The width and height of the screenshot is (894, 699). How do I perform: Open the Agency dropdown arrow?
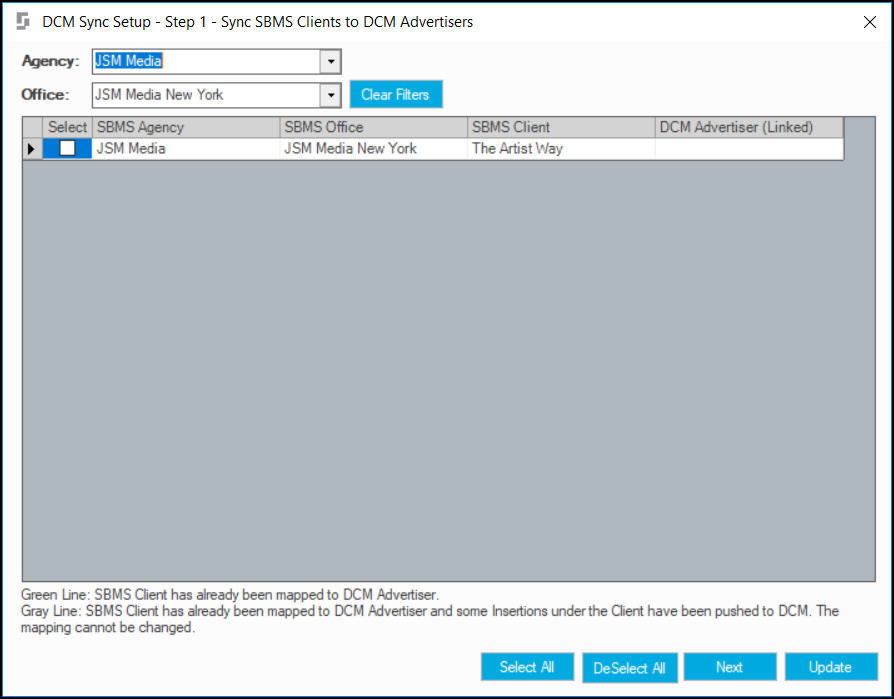point(331,61)
